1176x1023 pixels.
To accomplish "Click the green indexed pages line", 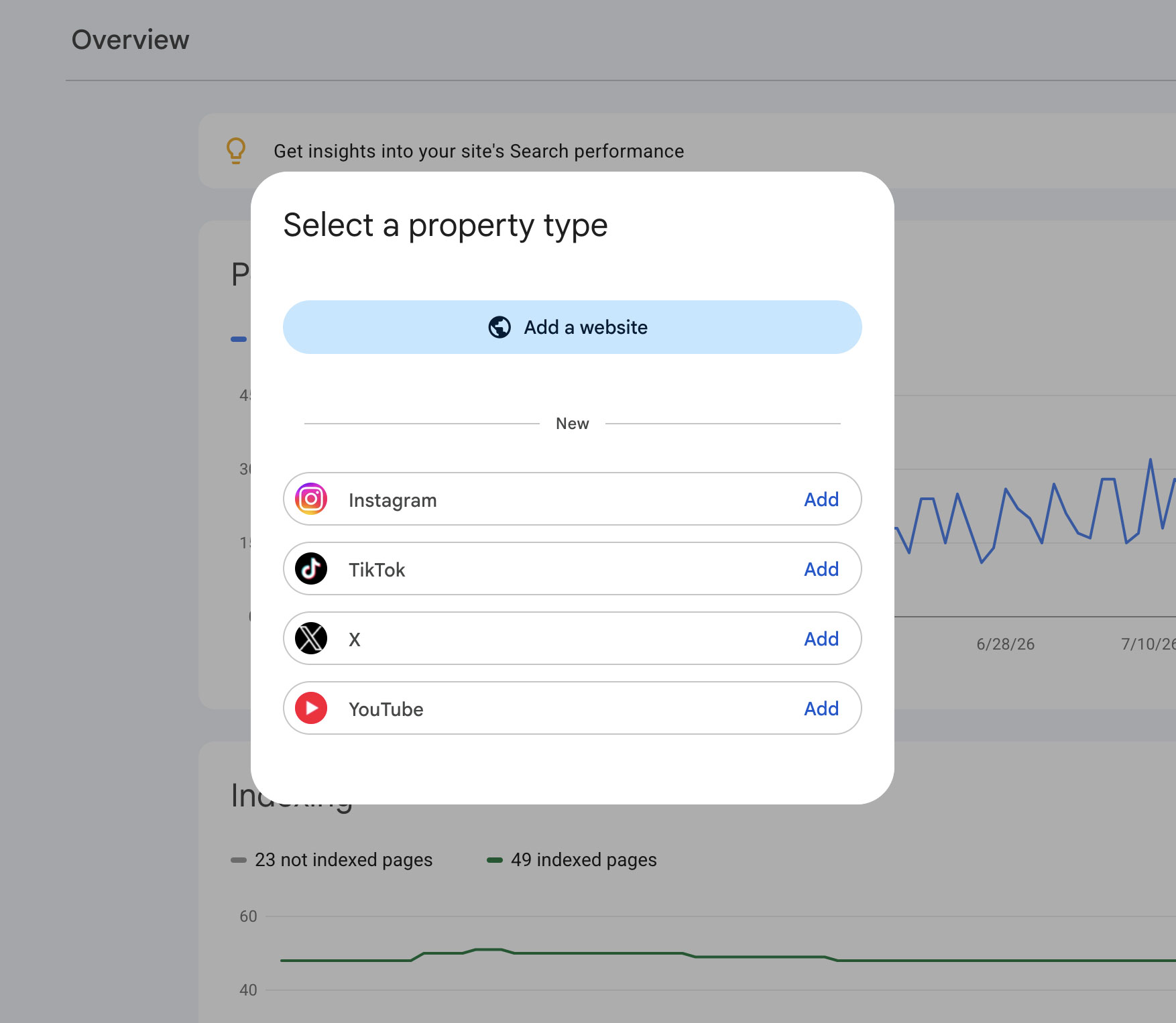I will click(727, 957).
